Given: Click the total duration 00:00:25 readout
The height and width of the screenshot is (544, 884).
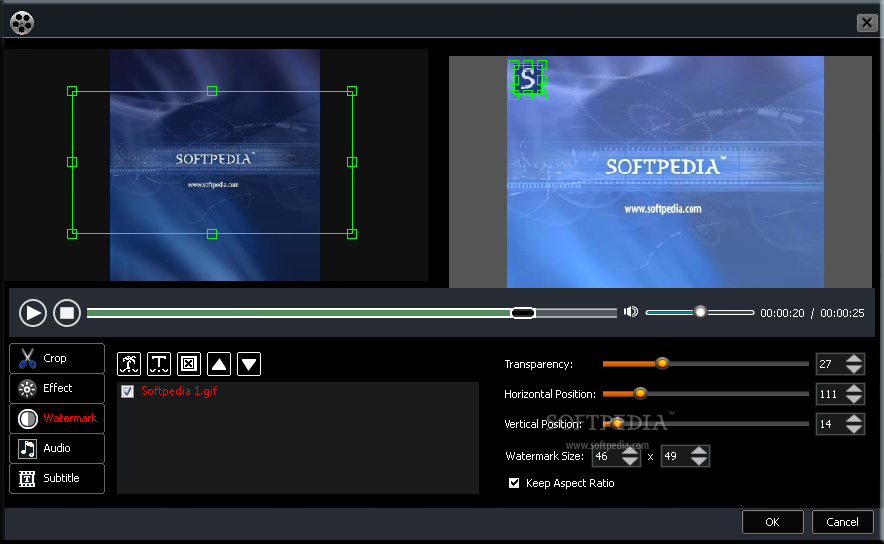Looking at the screenshot, I should (842, 313).
